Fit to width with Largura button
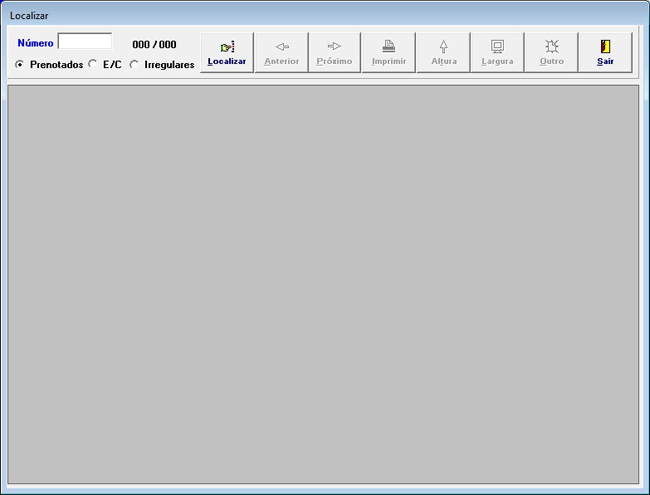650x495 pixels. (497, 53)
